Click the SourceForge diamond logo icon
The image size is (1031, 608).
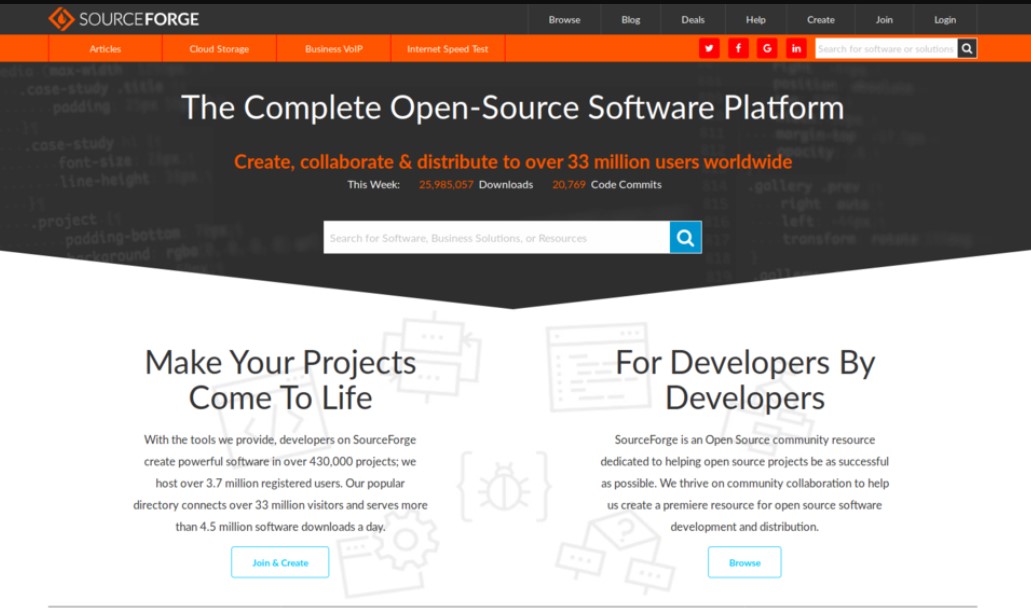coord(61,19)
